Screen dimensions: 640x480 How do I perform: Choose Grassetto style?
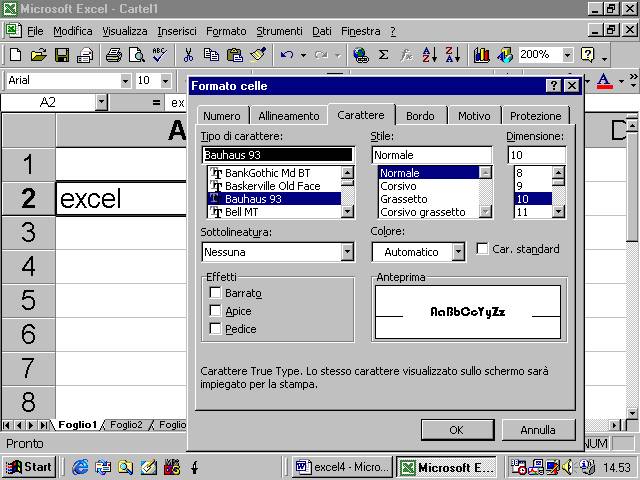click(x=429, y=199)
